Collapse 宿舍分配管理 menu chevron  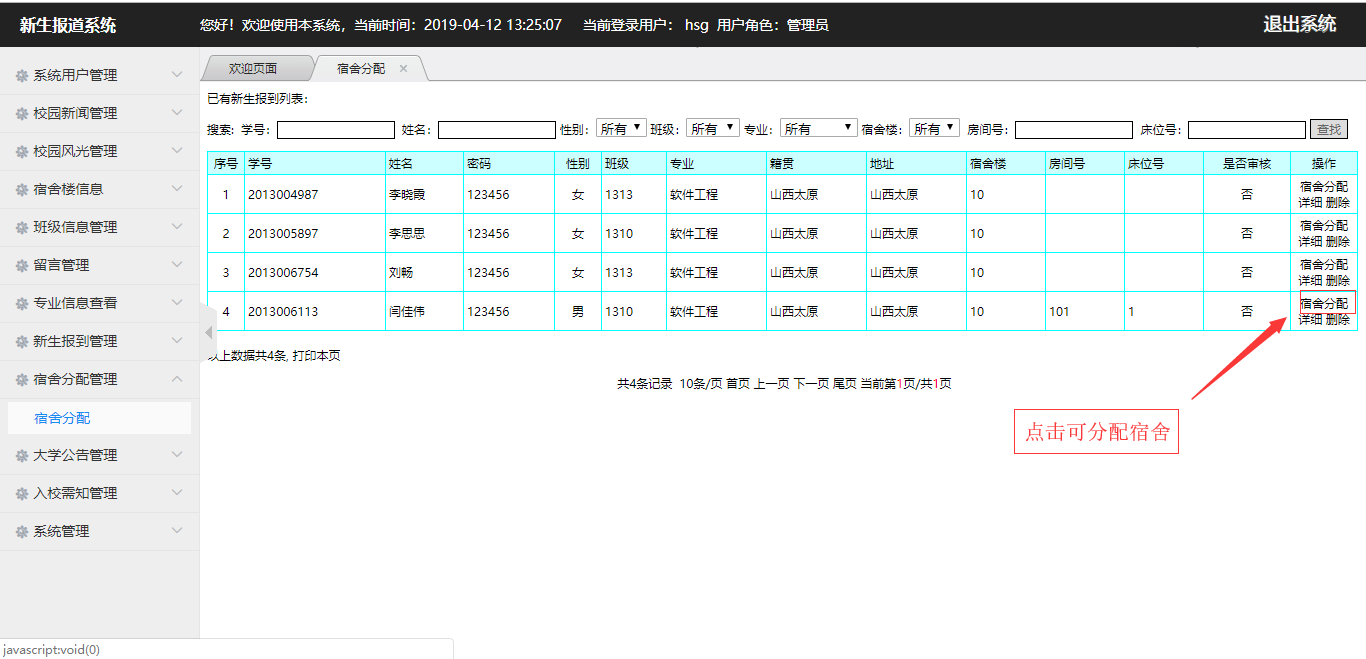[x=177, y=379]
